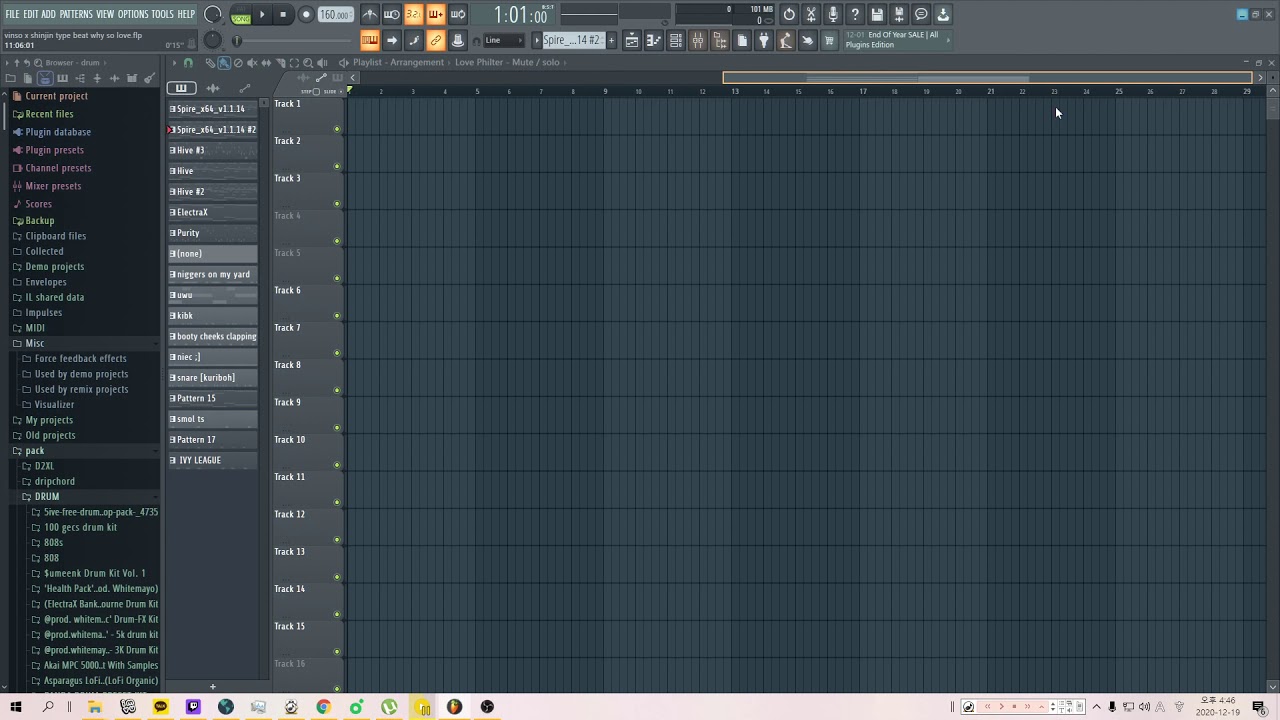This screenshot has width=1280, height=720.
Task: Open the PATTERNS menu
Action: click(x=76, y=14)
